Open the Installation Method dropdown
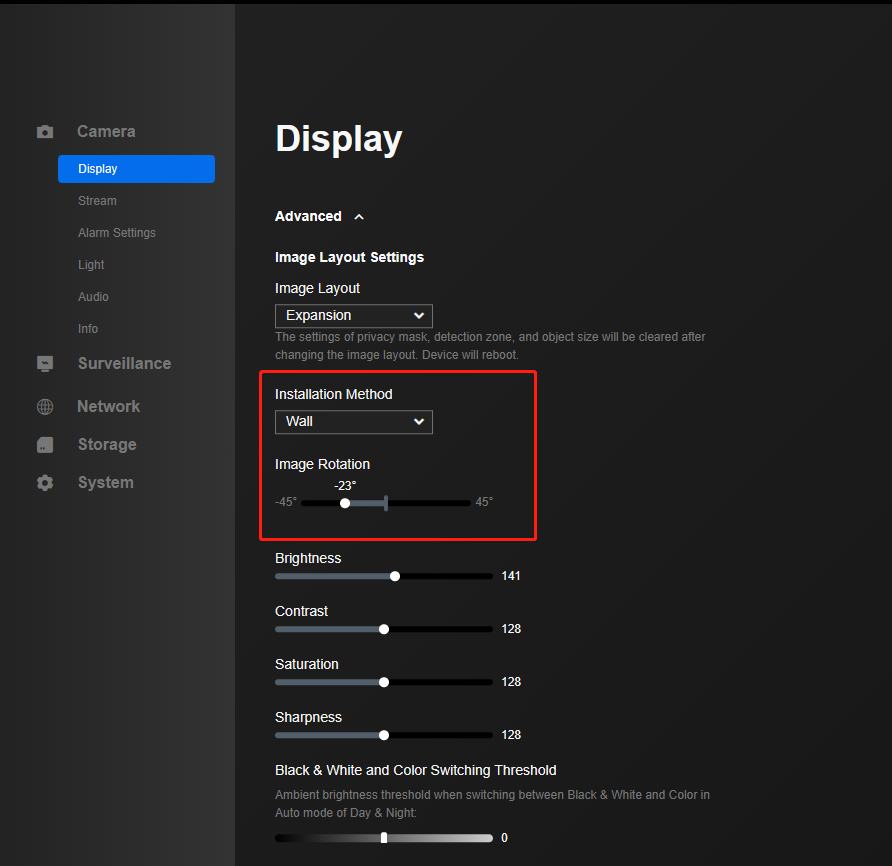 click(354, 422)
